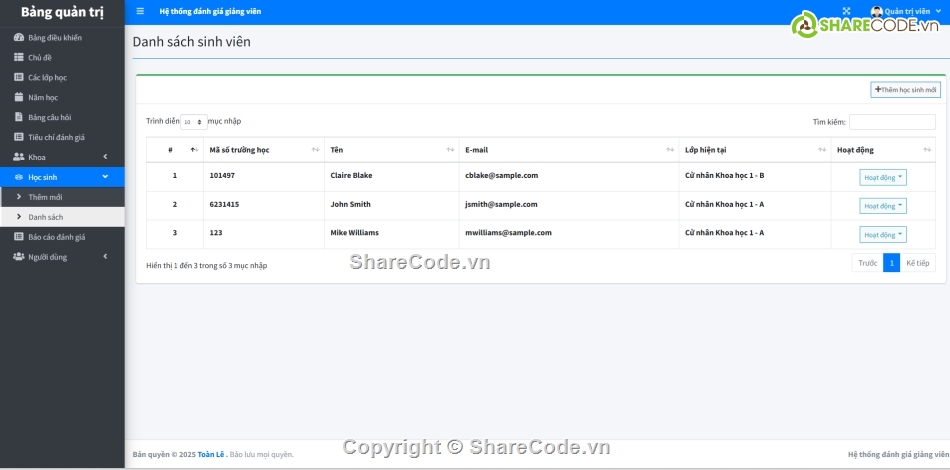
Task: Click the Người dùng users icon
Action: pos(18,257)
